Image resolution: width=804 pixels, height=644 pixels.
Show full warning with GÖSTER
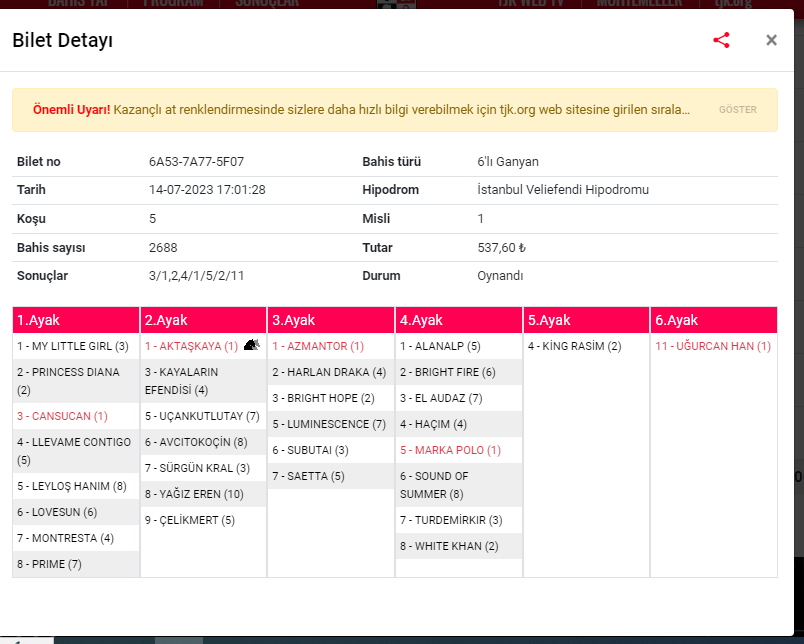(x=738, y=110)
